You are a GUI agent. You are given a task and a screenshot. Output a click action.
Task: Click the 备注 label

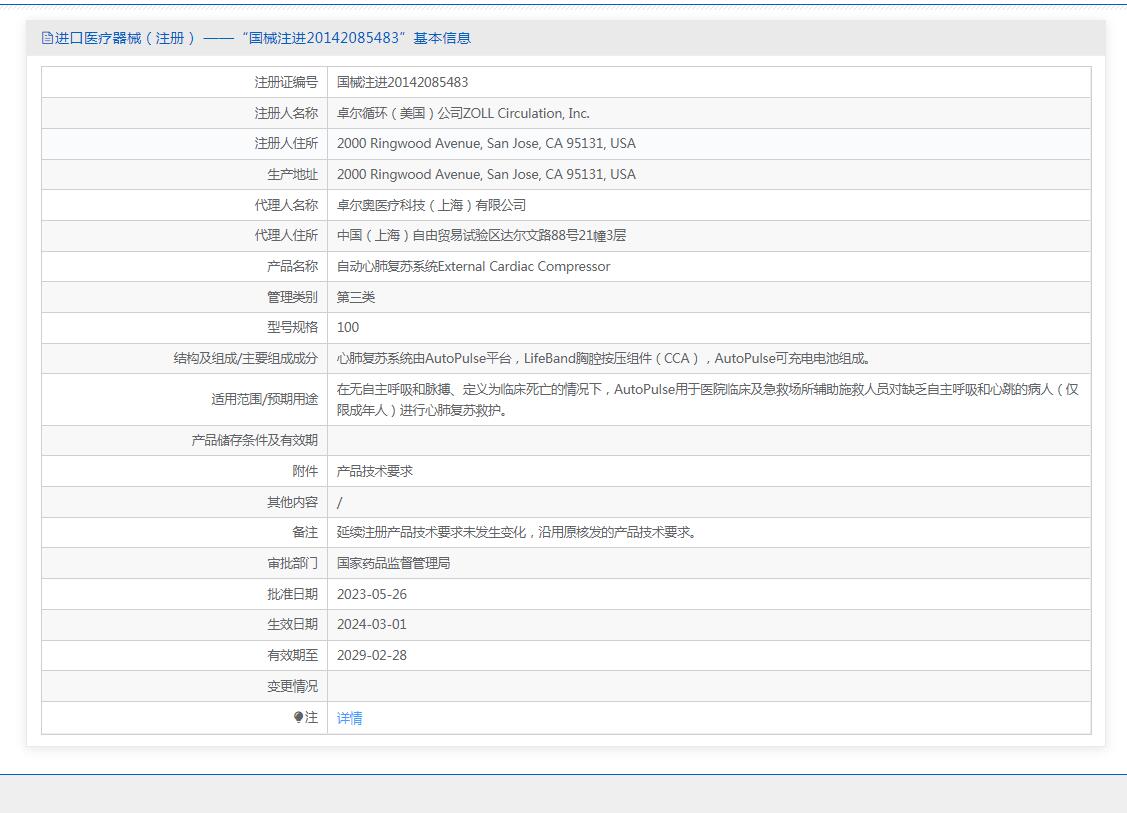point(305,532)
